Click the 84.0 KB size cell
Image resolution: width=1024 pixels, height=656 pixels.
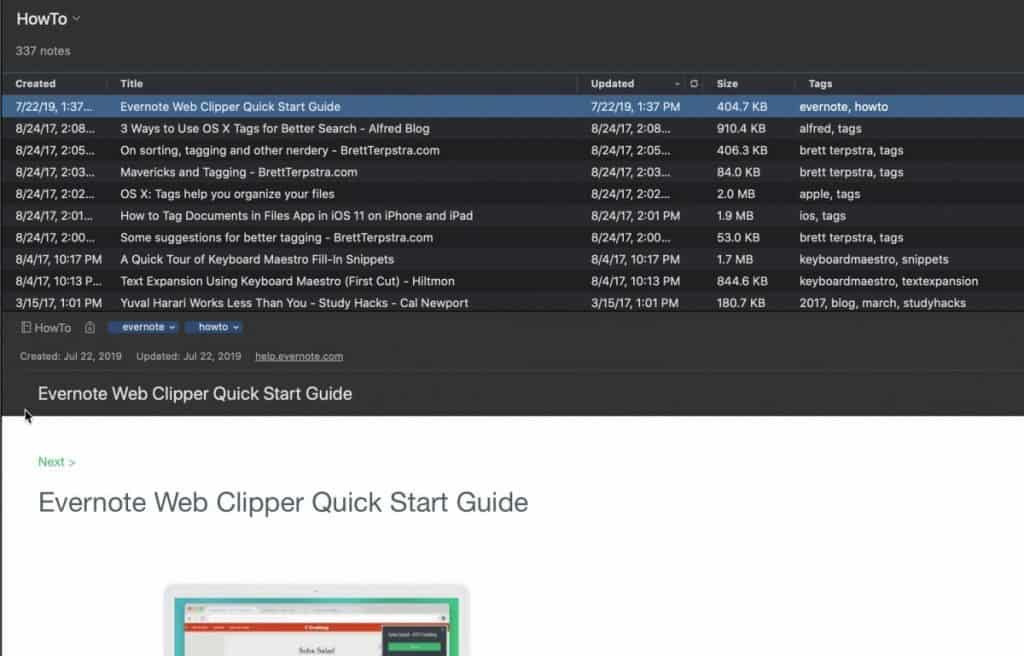click(738, 172)
